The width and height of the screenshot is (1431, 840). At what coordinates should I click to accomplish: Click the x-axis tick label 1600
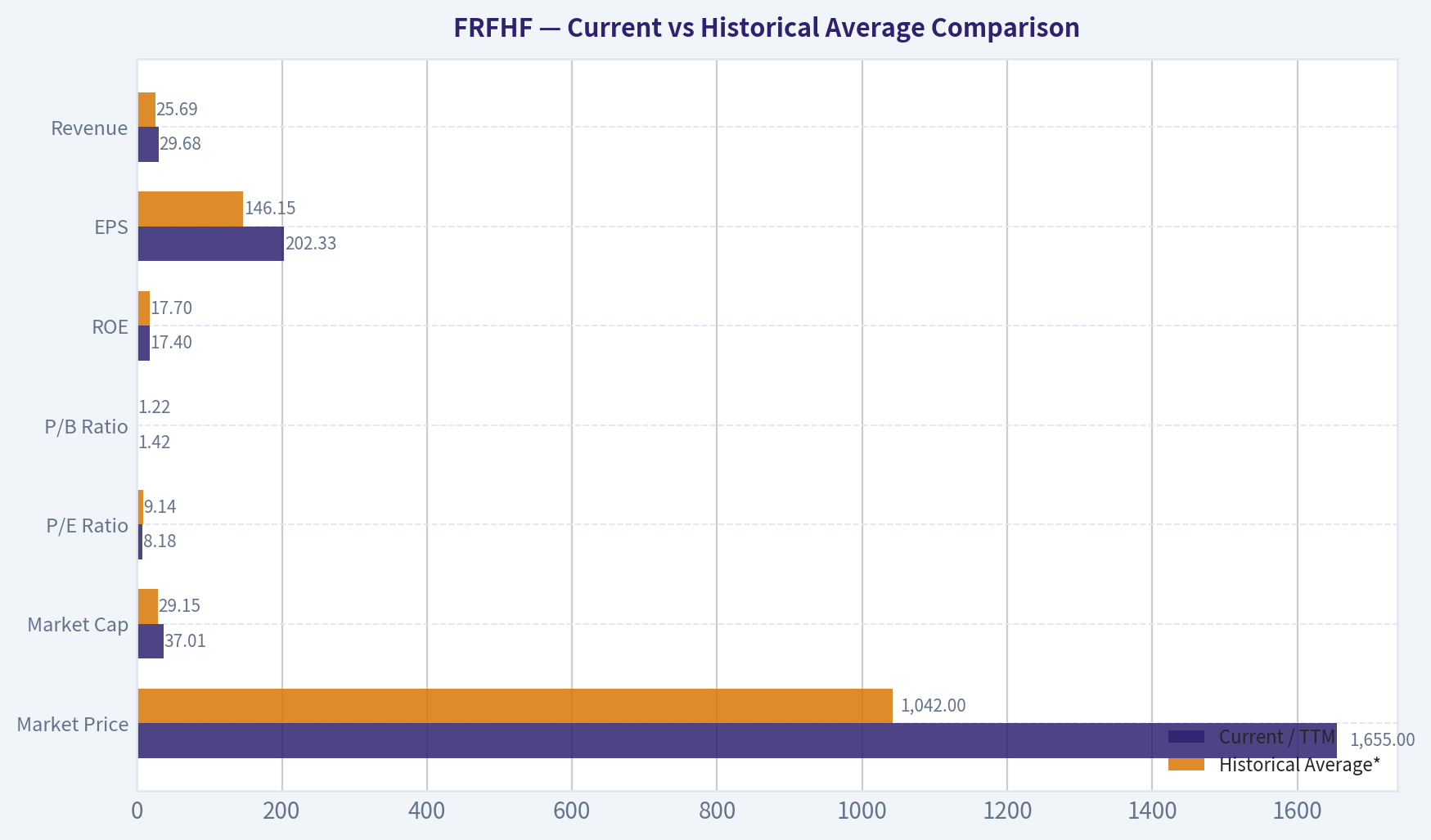1298,811
